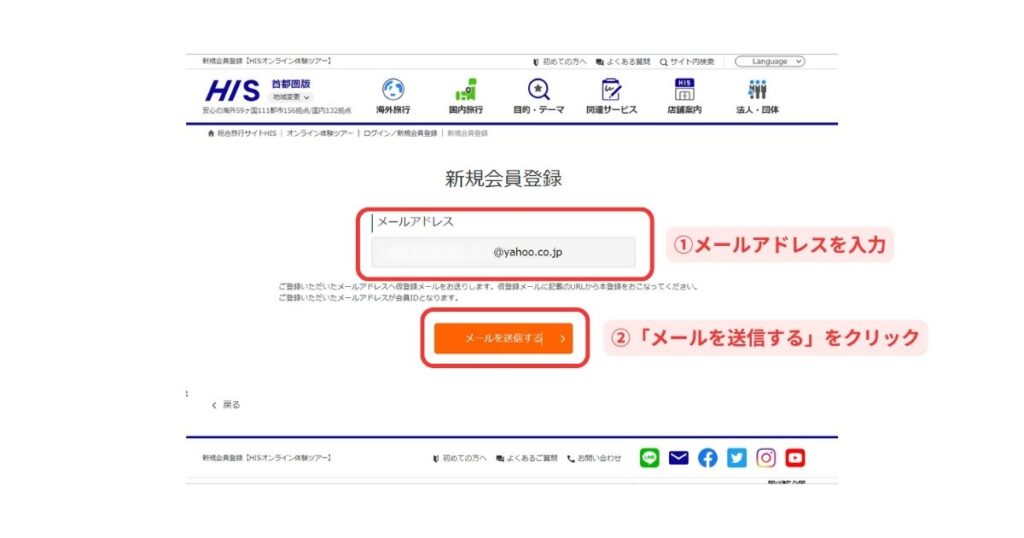Screen dimensions: 1024x538
Task: Select the 目的・テーマ menu label
Action: (x=538, y=110)
